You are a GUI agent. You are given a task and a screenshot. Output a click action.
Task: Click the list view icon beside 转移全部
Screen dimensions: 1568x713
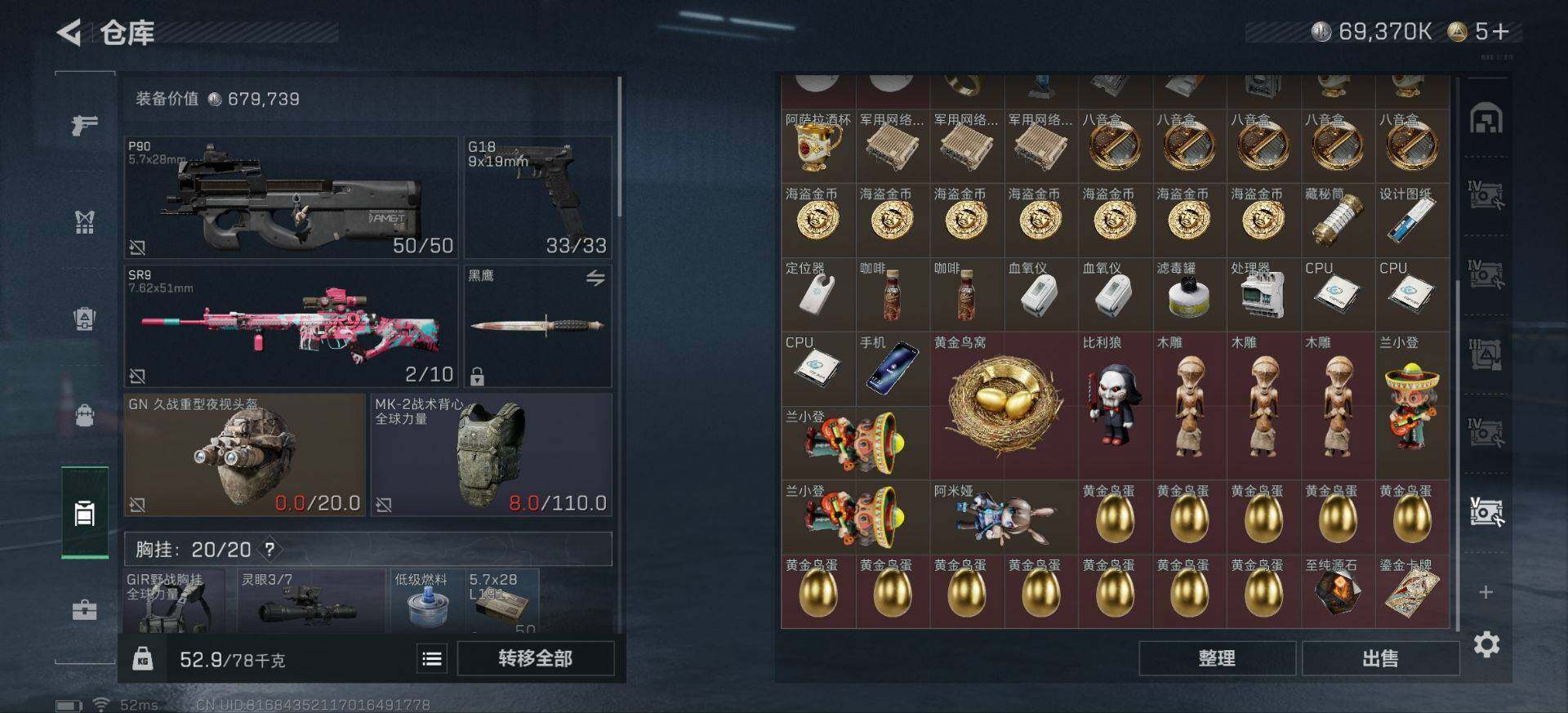click(x=432, y=658)
